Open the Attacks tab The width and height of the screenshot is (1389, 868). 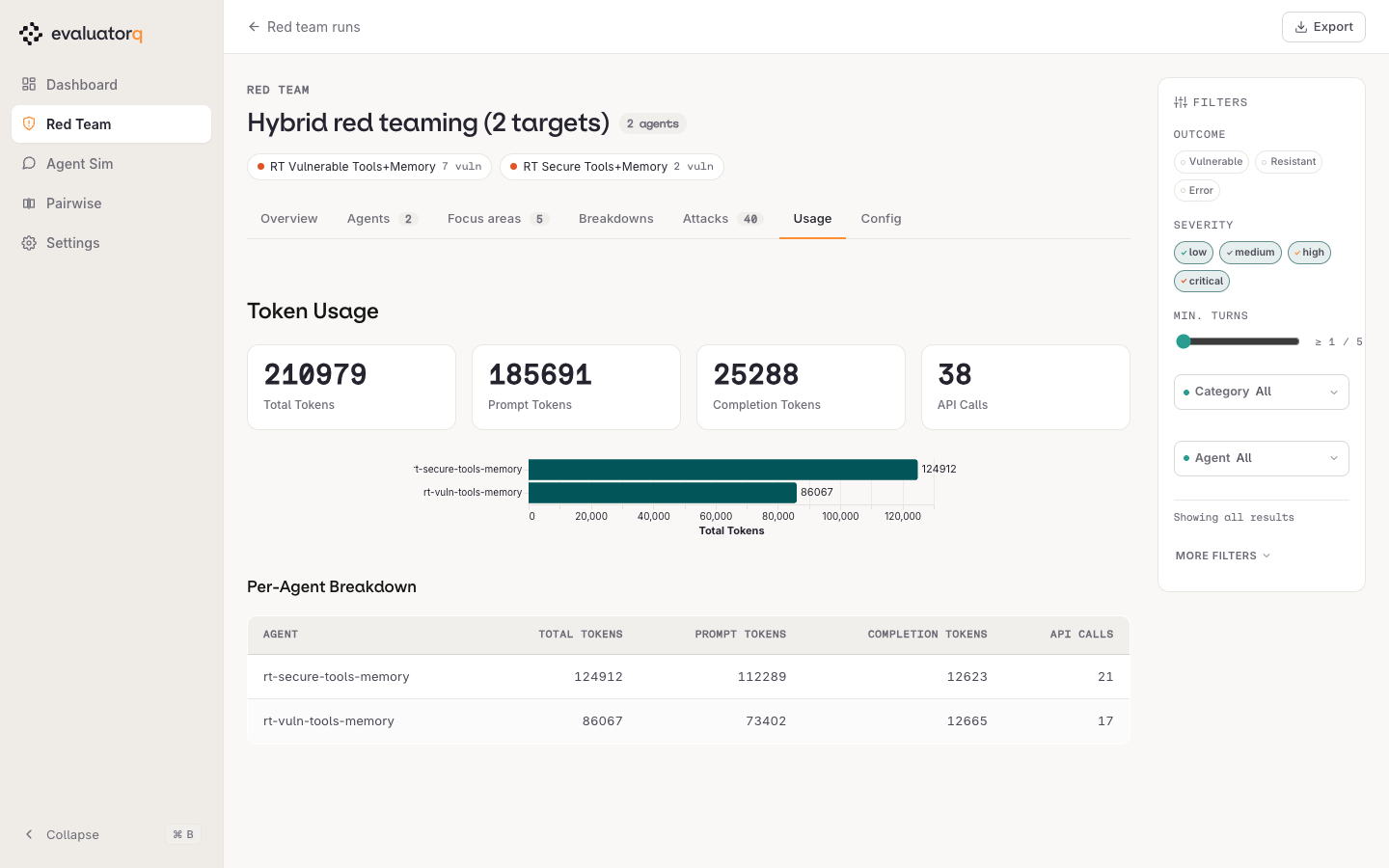tap(722, 219)
